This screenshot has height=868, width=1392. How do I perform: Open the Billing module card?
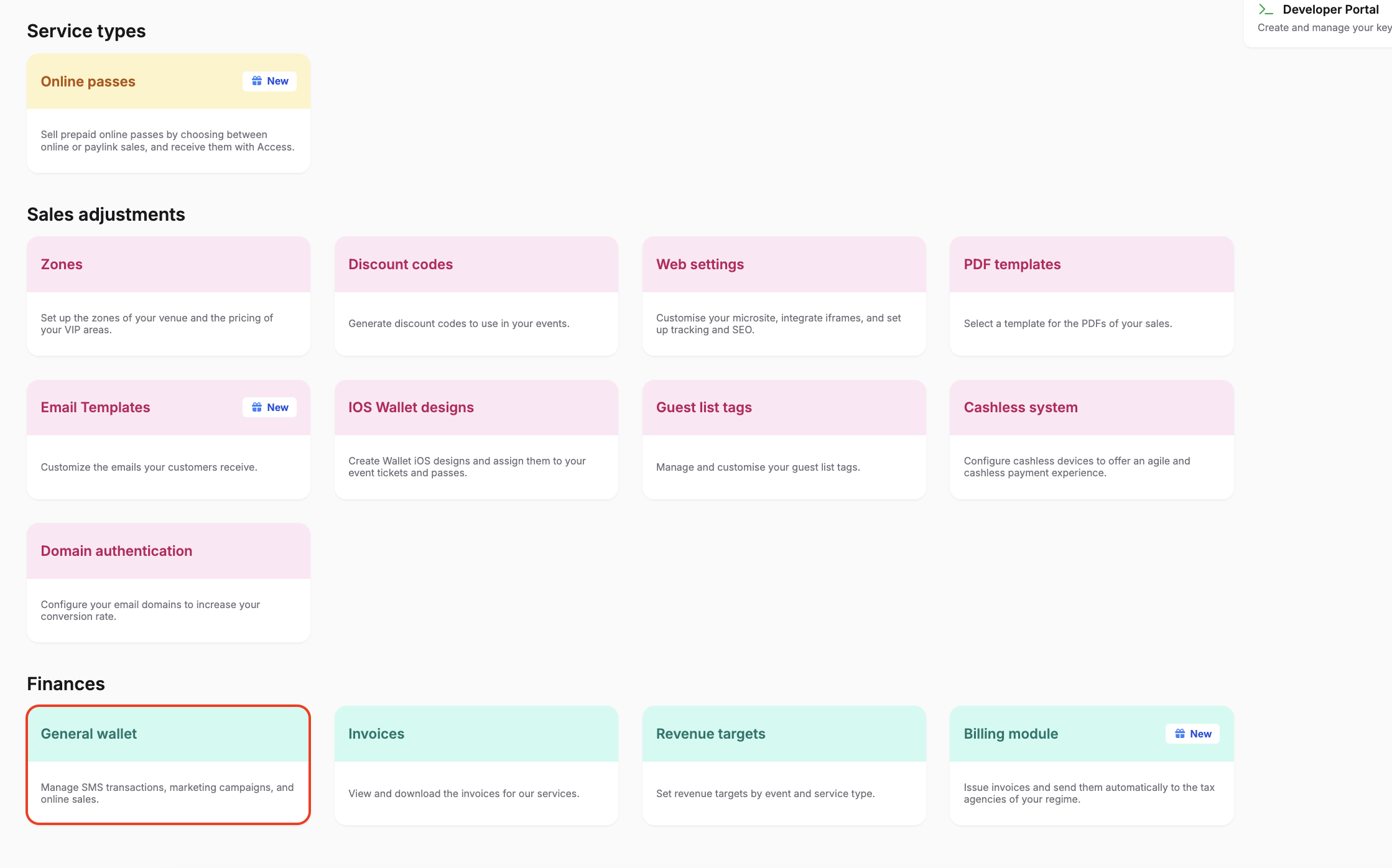(x=1092, y=765)
